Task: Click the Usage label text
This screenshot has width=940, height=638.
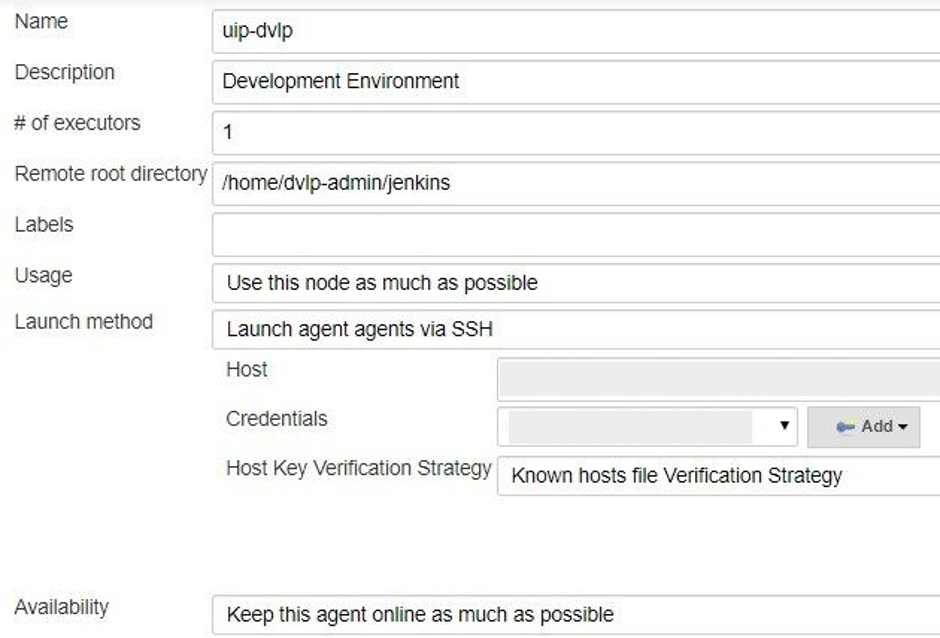Action: point(43,275)
